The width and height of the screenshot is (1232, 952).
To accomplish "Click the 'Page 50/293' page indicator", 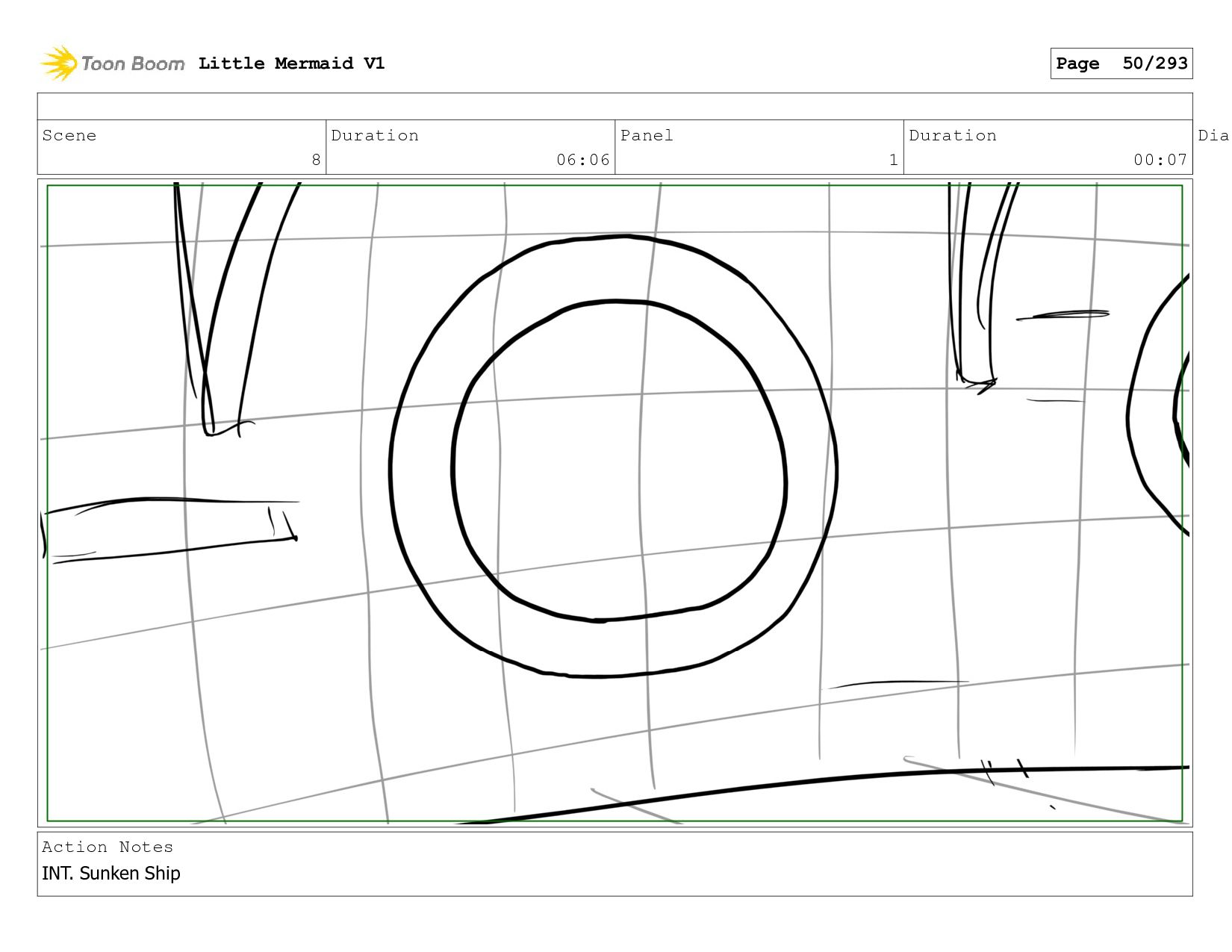I will tap(1121, 63).
